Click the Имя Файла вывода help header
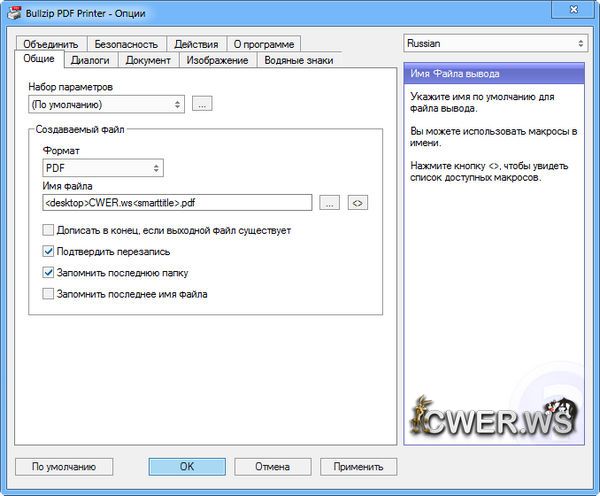 pyautogui.click(x=494, y=73)
